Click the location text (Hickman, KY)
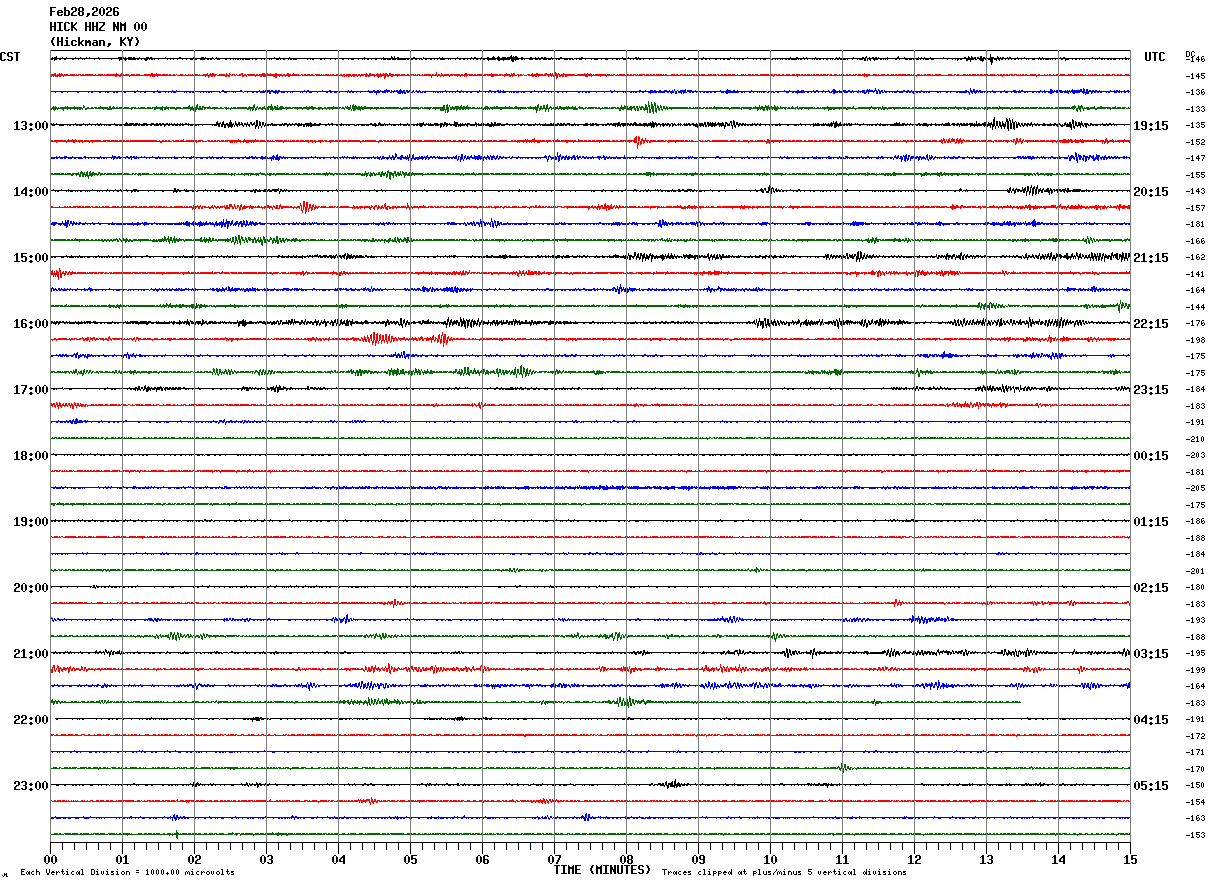Image resolution: width=1210 pixels, height=886 pixels. coord(95,42)
